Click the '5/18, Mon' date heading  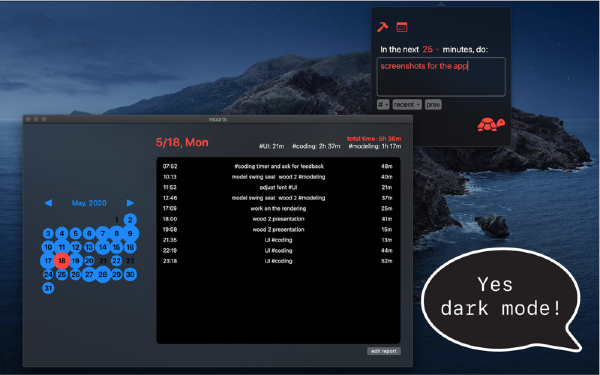[x=182, y=142]
